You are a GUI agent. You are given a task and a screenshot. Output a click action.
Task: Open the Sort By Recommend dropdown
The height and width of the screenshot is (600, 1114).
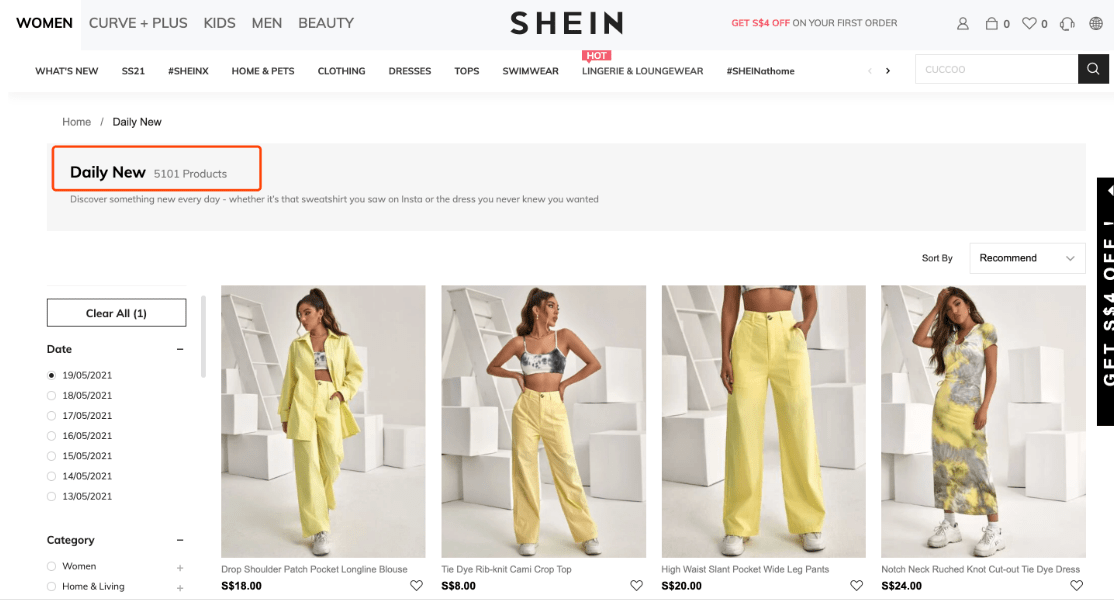(1027, 258)
